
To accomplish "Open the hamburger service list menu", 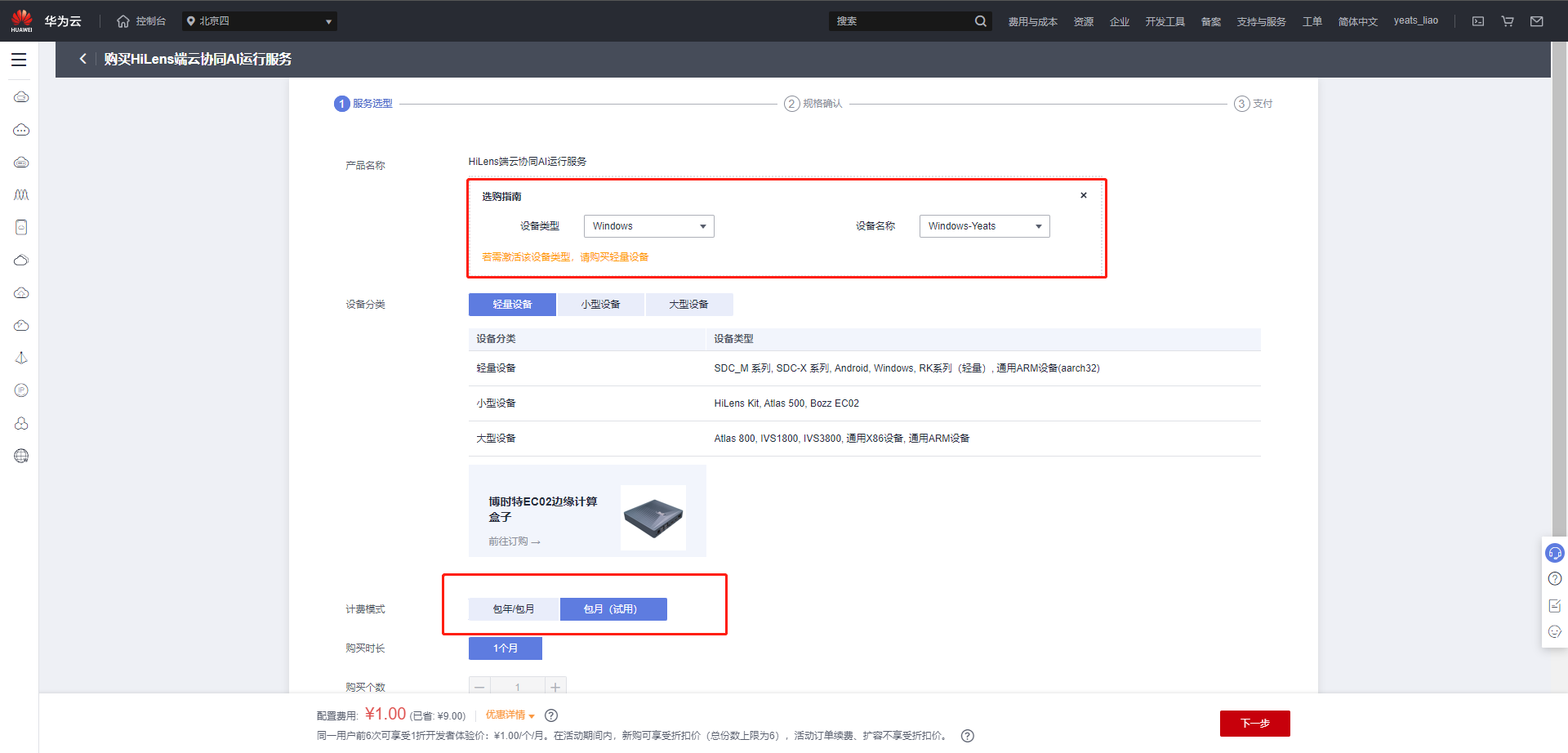I will (x=19, y=60).
